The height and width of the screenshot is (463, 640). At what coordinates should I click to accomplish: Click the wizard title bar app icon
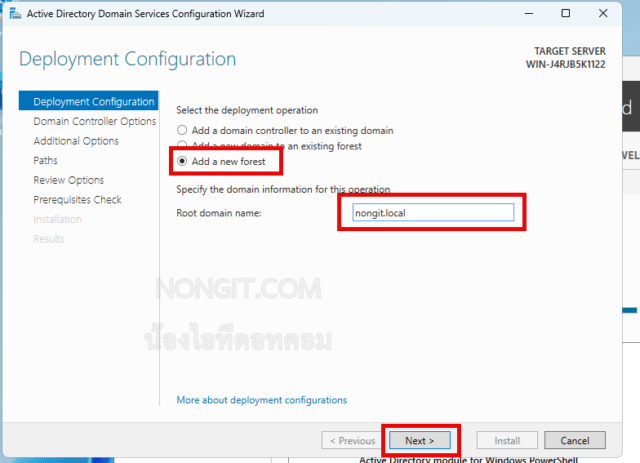click(16, 14)
